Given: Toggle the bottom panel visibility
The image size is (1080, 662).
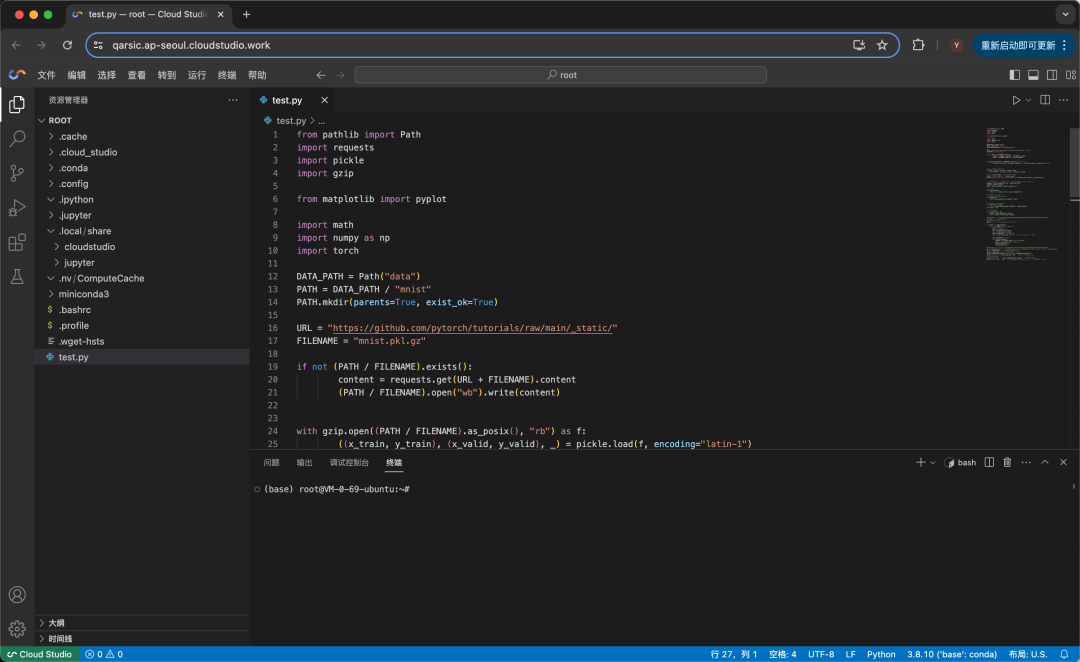Looking at the screenshot, I should click(1033, 74).
